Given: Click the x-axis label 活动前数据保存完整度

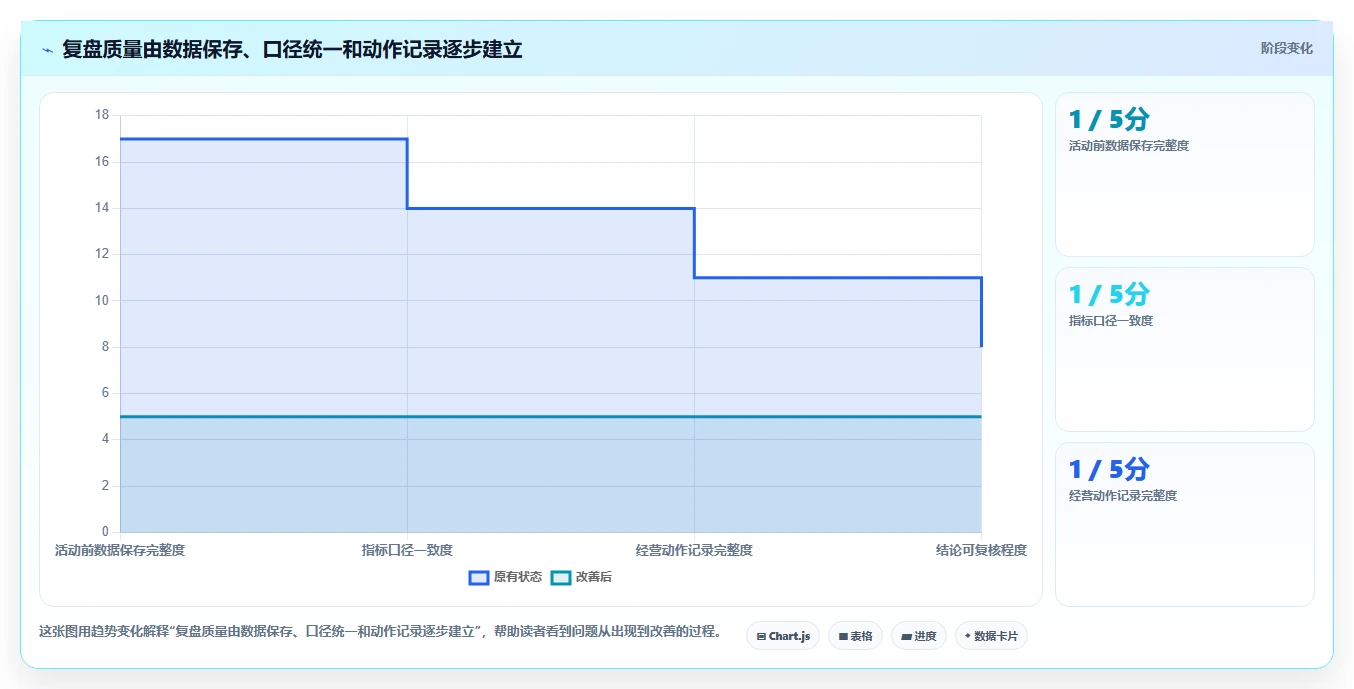Looking at the screenshot, I should click(x=120, y=550).
